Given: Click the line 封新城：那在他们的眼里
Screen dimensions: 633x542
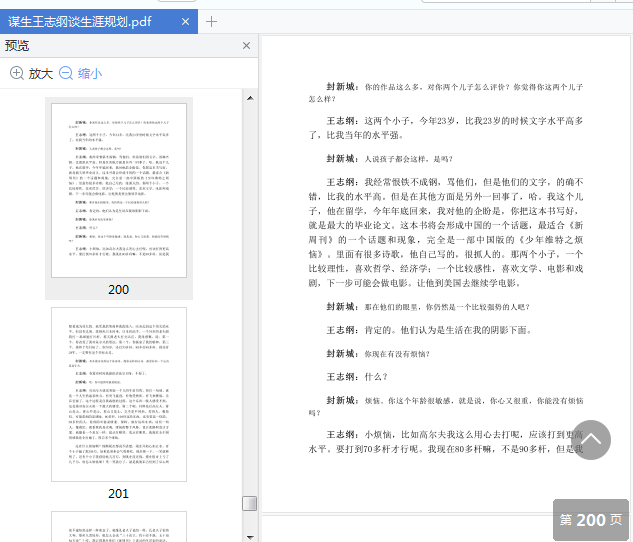Looking at the screenshot, I should pyautogui.click(x=428, y=307).
